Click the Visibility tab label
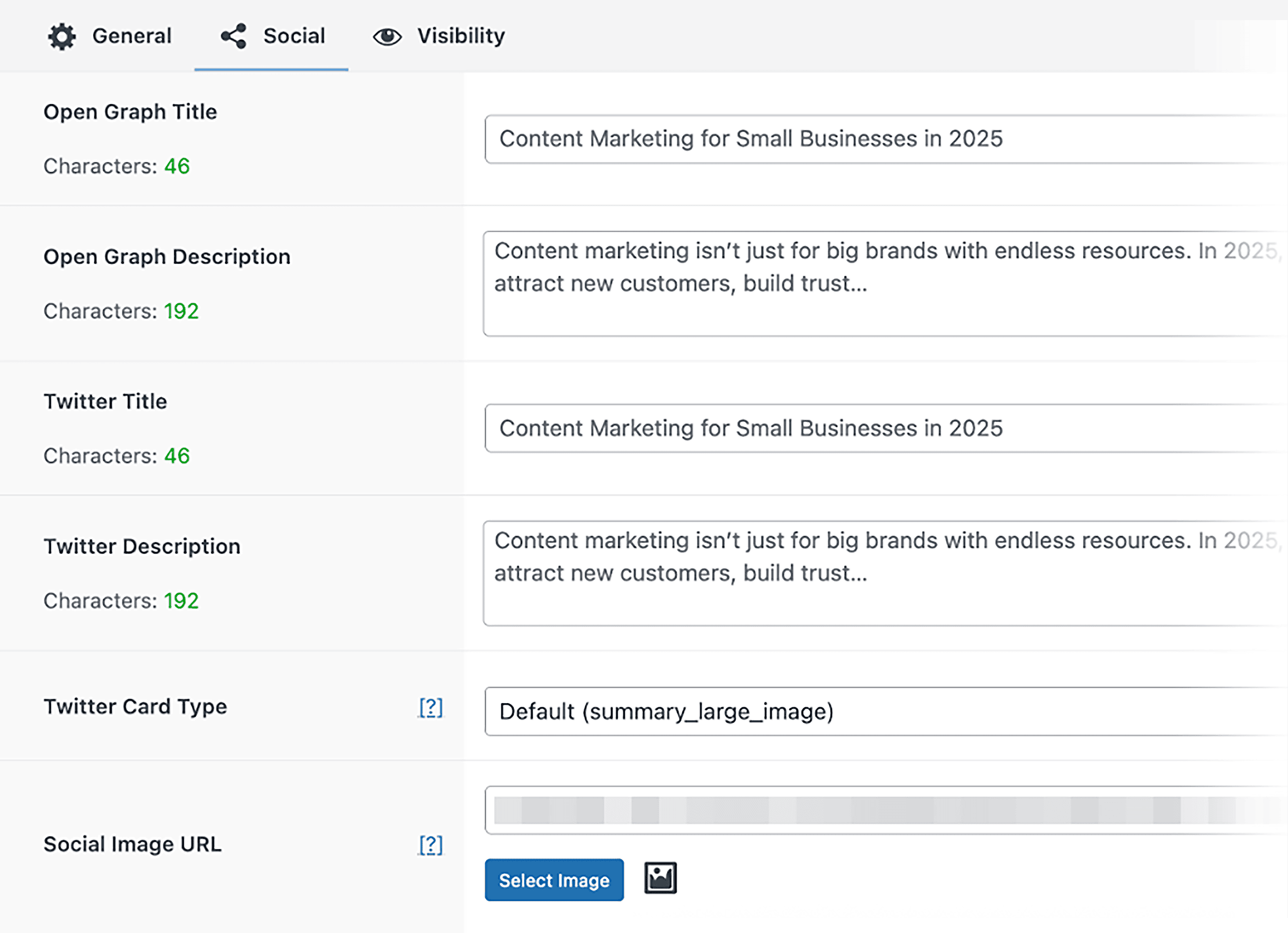Viewport: 1288px width, 933px height. [460, 36]
